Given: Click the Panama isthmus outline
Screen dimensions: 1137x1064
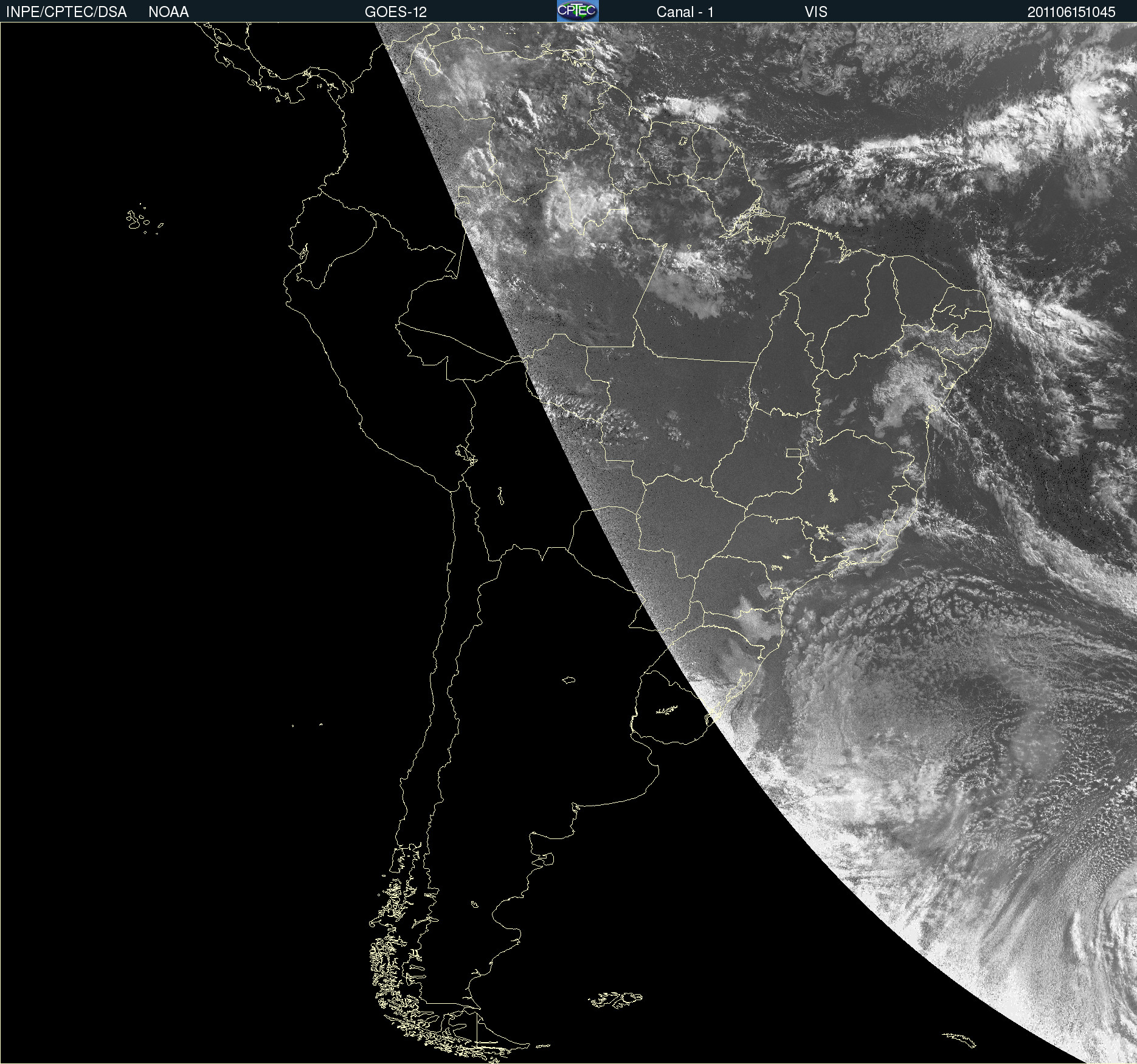Looking at the screenshot, I should (x=304, y=85).
